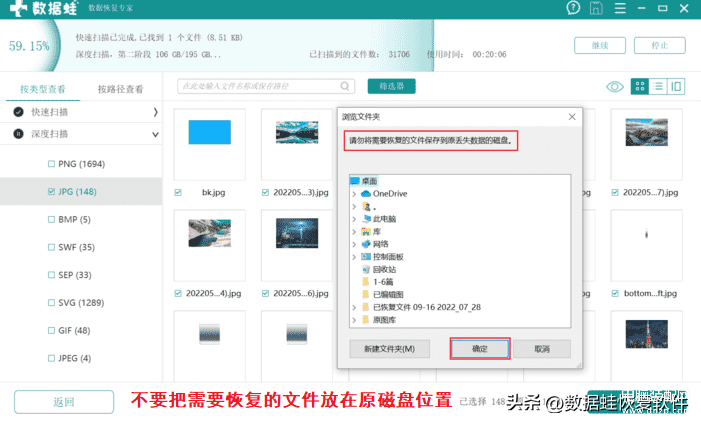The image size is (701, 424).
Task: Click the search magnifier icon
Action: tap(345, 86)
